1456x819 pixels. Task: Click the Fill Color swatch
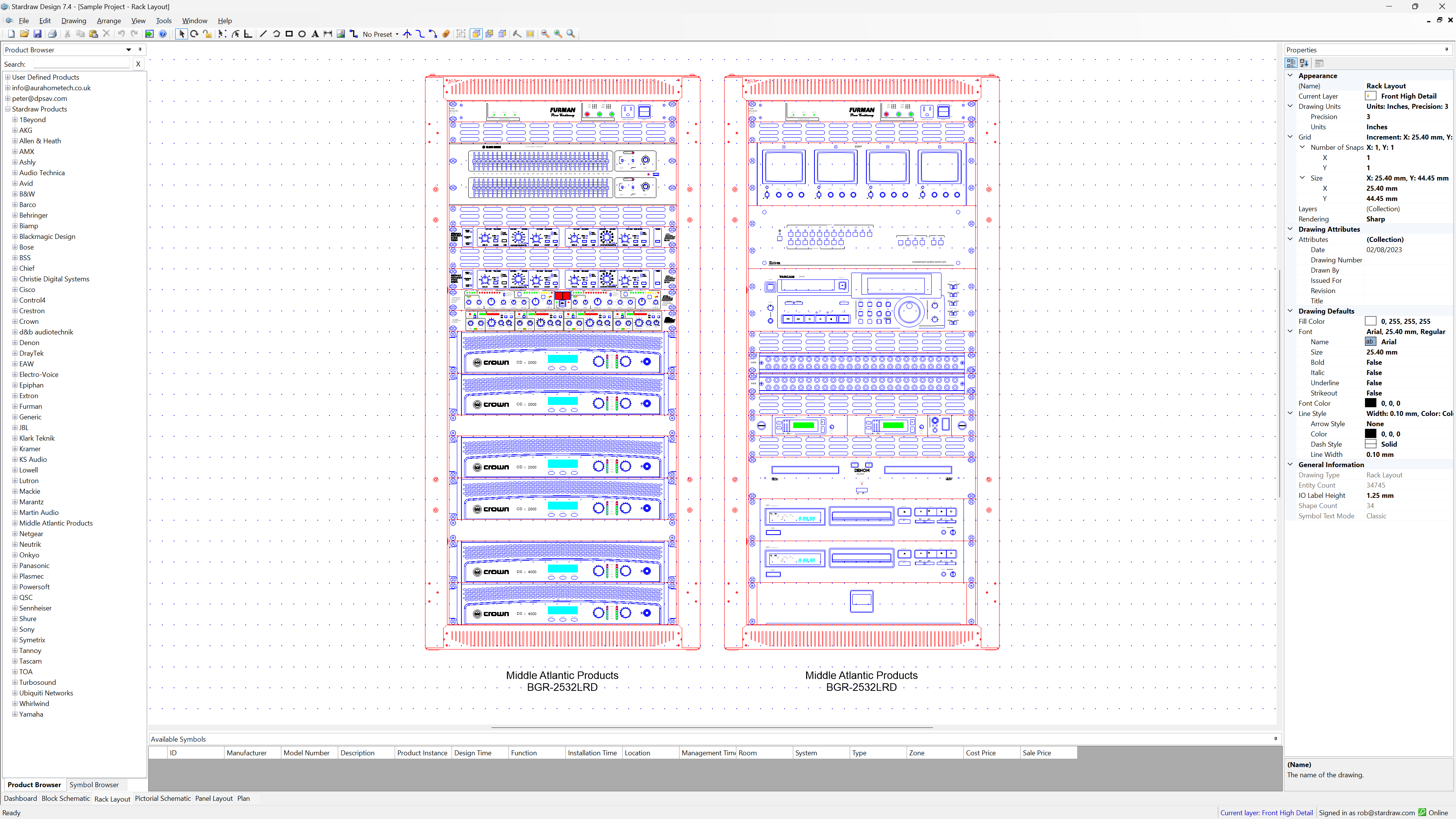(x=1370, y=321)
